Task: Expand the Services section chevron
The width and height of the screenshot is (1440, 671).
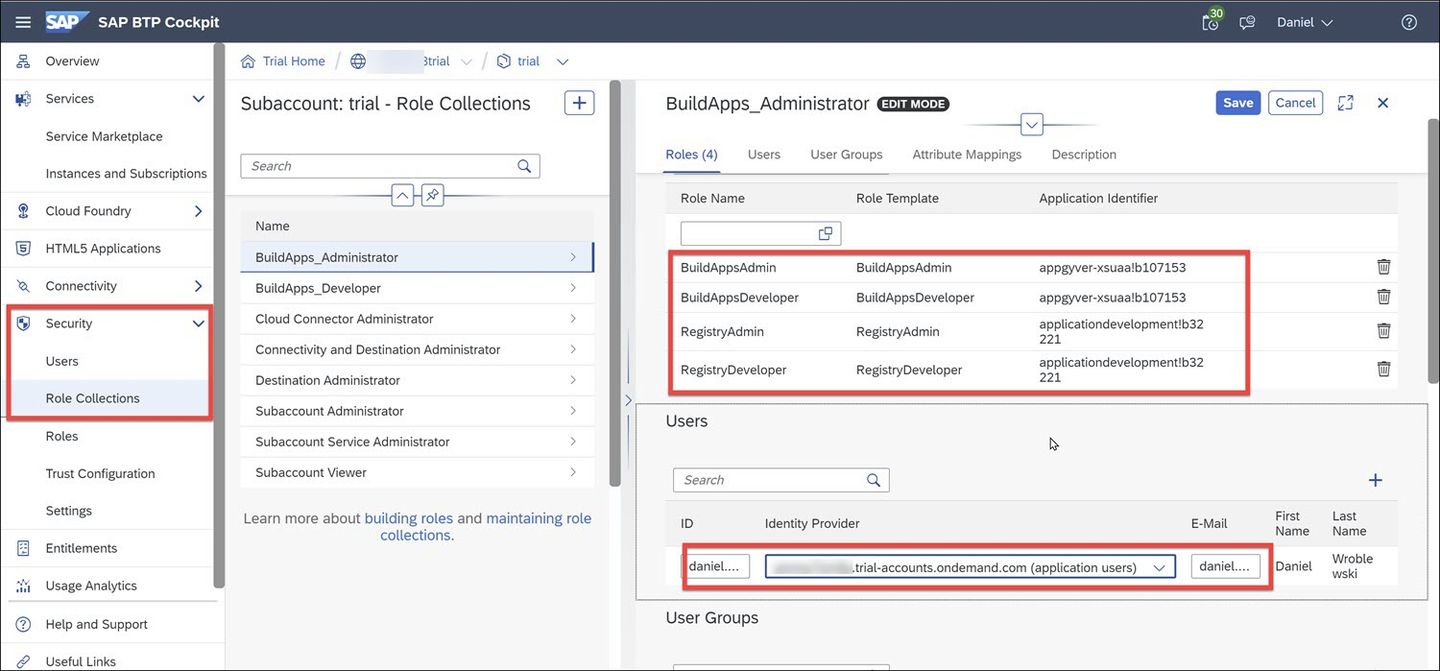Action: [x=198, y=99]
